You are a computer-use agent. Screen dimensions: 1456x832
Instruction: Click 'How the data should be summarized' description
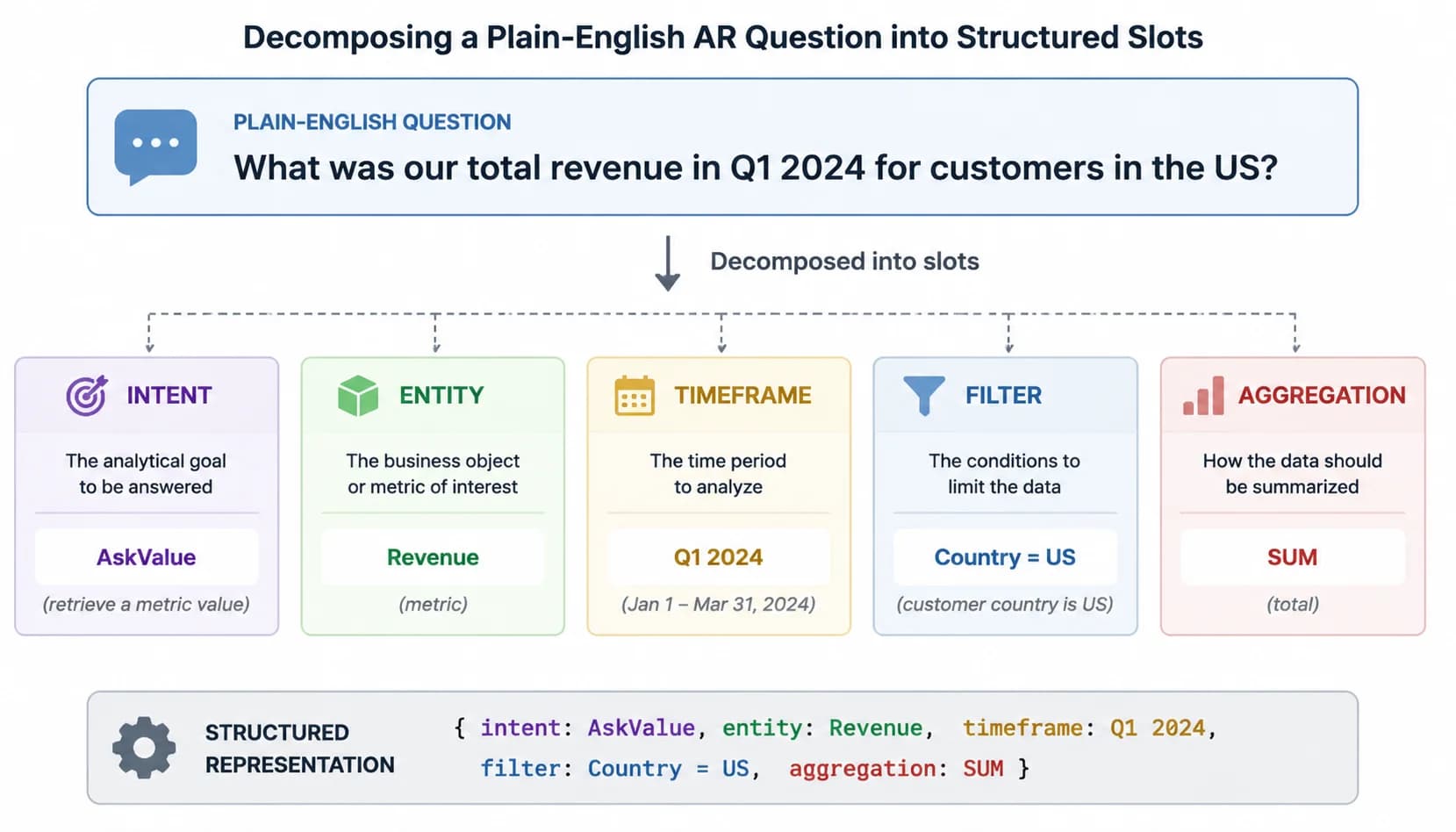pos(1292,474)
